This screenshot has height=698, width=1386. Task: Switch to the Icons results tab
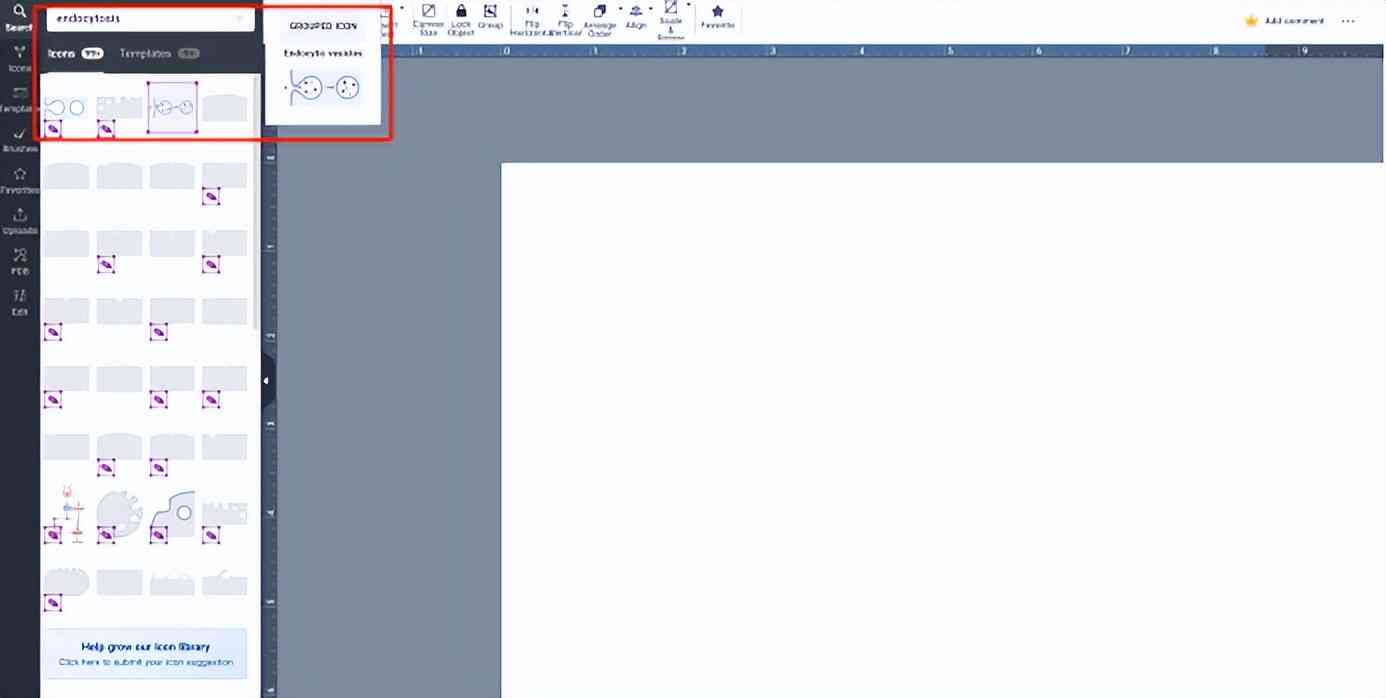[75, 53]
